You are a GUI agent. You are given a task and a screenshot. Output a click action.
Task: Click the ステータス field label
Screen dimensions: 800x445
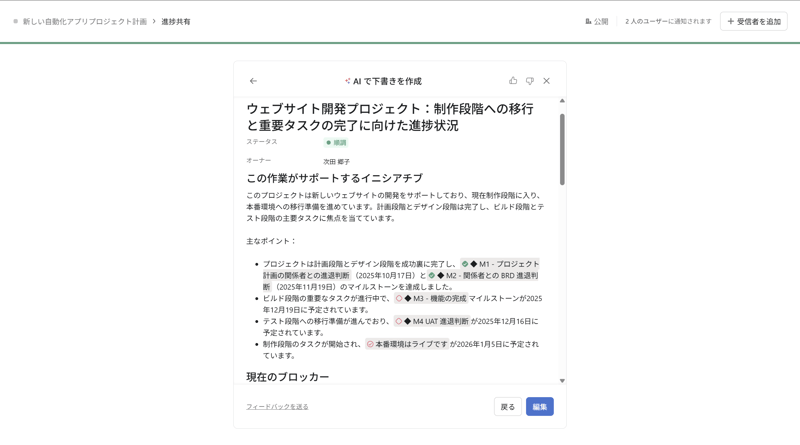tap(262, 142)
